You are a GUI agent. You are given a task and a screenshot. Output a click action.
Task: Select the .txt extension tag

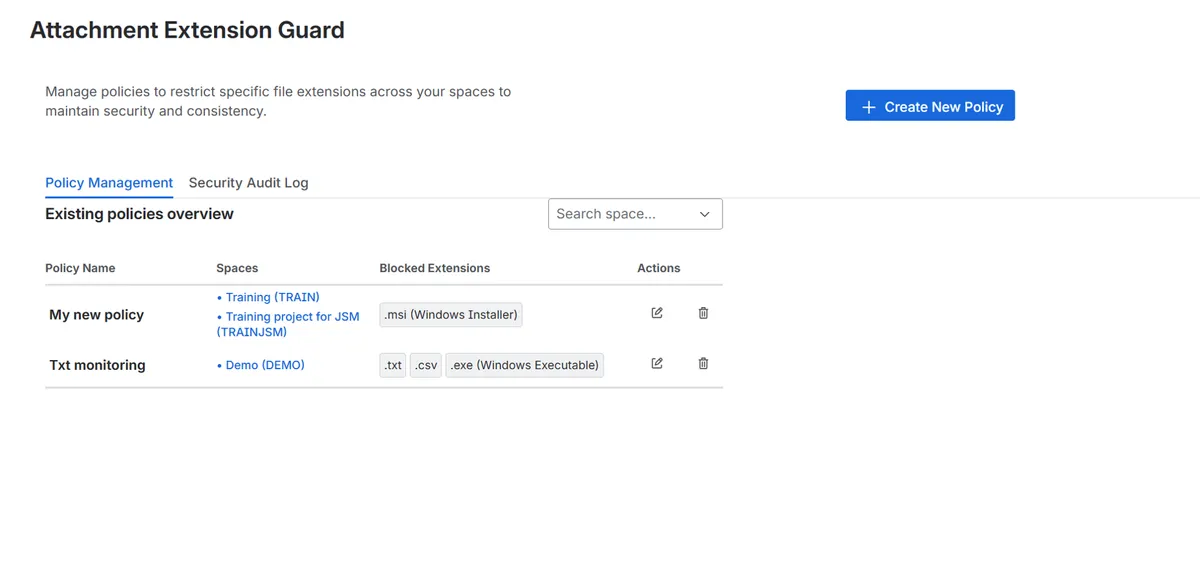click(x=393, y=365)
